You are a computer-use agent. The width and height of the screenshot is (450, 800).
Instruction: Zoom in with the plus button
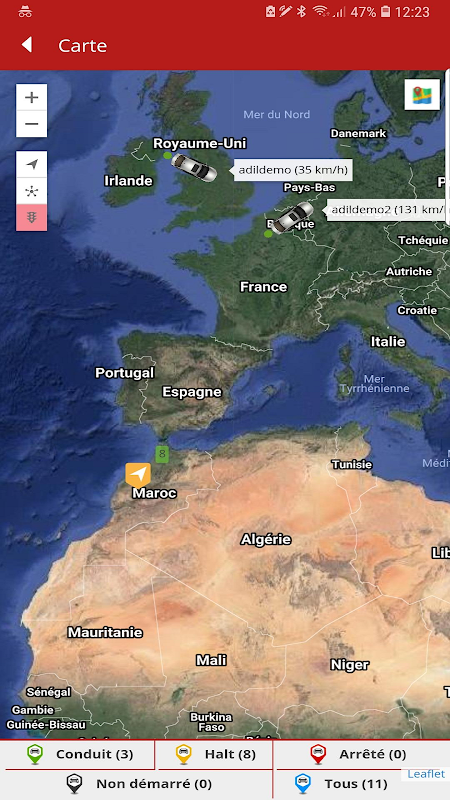(32, 97)
